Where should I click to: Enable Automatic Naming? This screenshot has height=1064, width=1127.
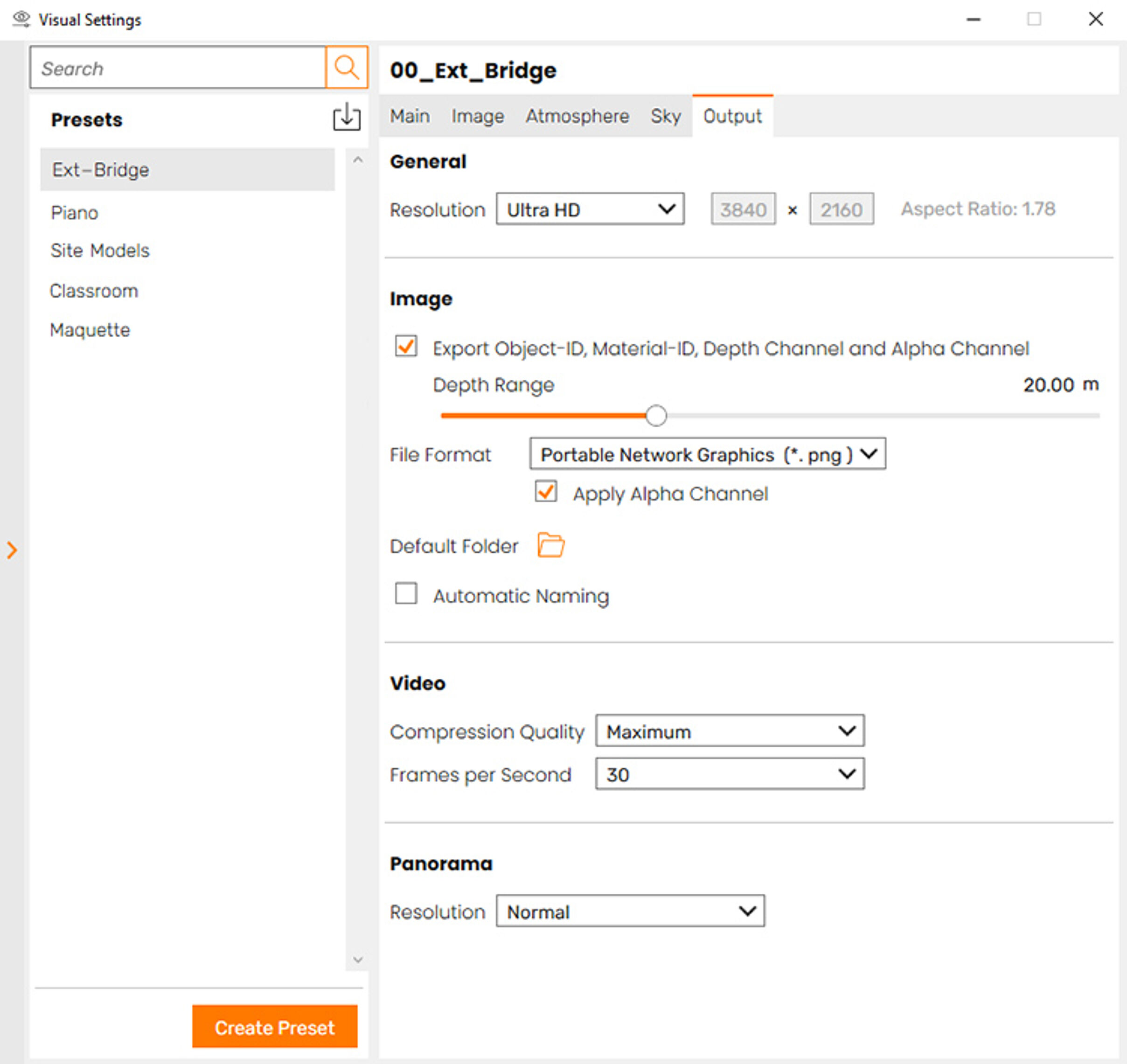click(406, 594)
